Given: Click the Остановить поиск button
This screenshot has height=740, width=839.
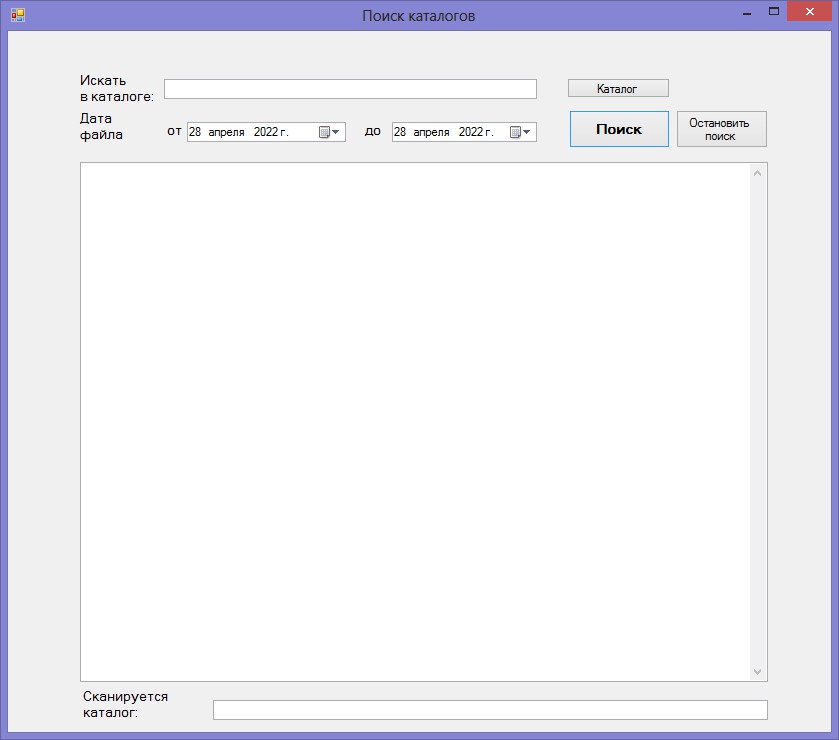Looking at the screenshot, I should [x=721, y=129].
